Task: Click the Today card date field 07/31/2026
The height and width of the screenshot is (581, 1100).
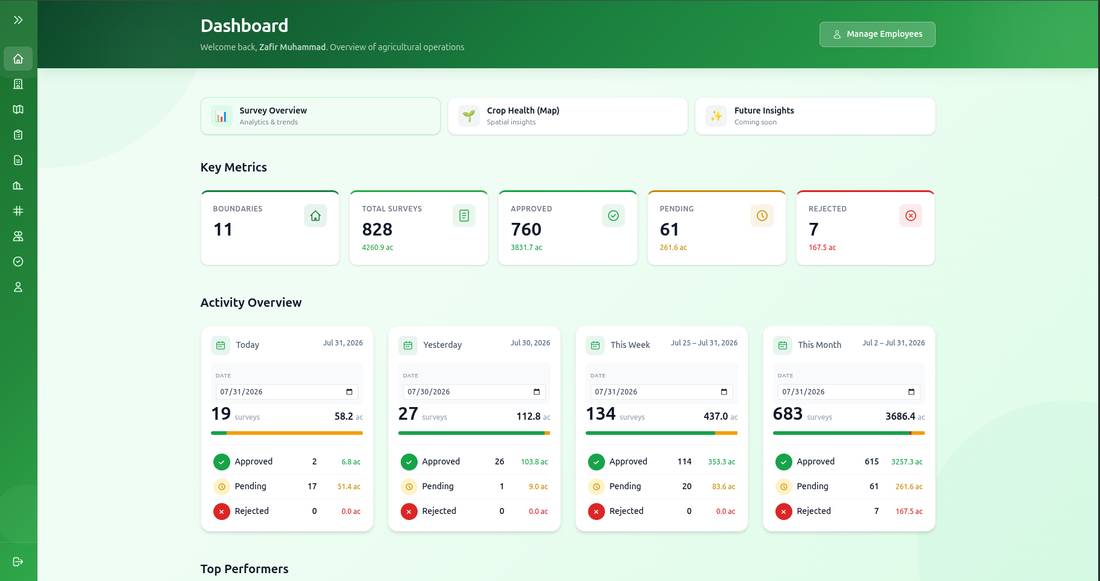Action: [x=287, y=392]
